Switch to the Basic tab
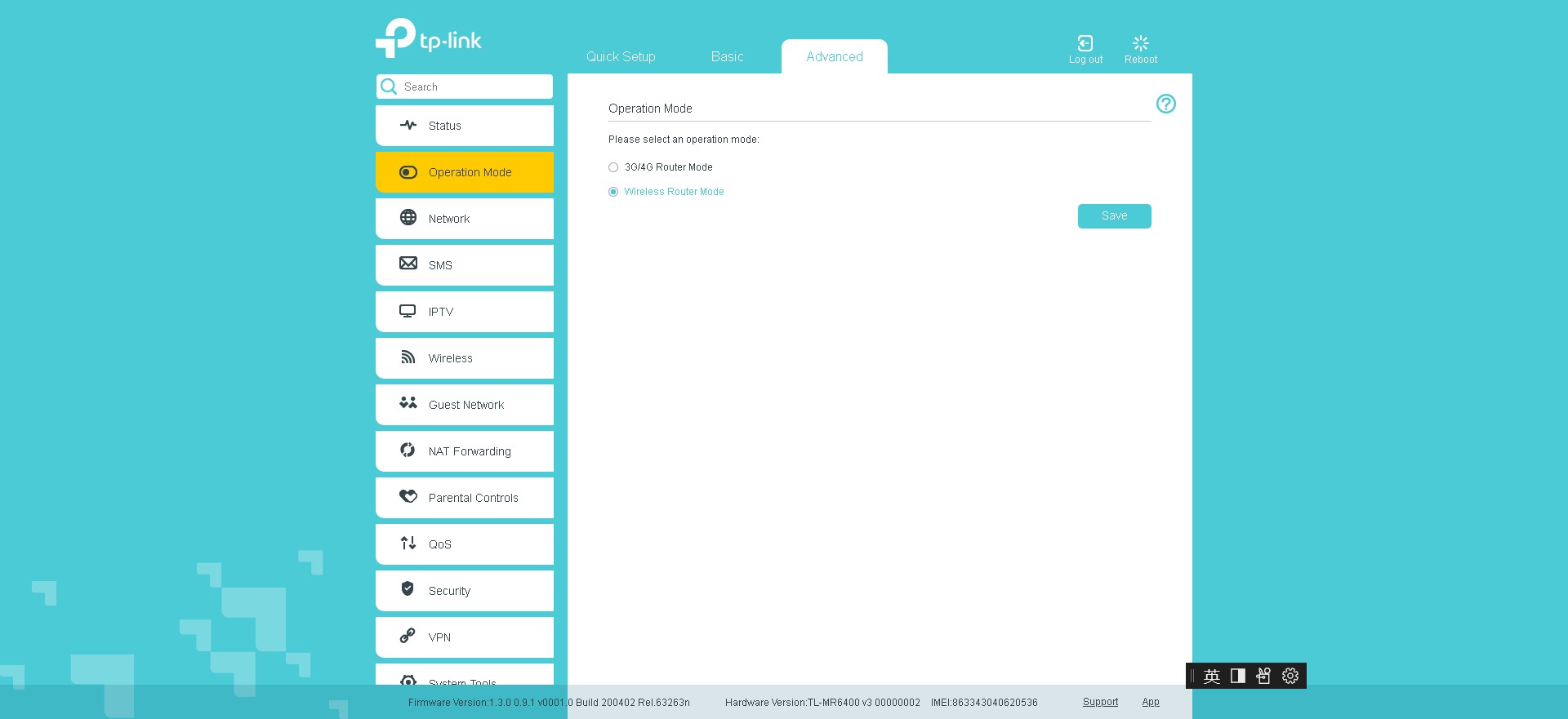1568x719 pixels. [727, 56]
